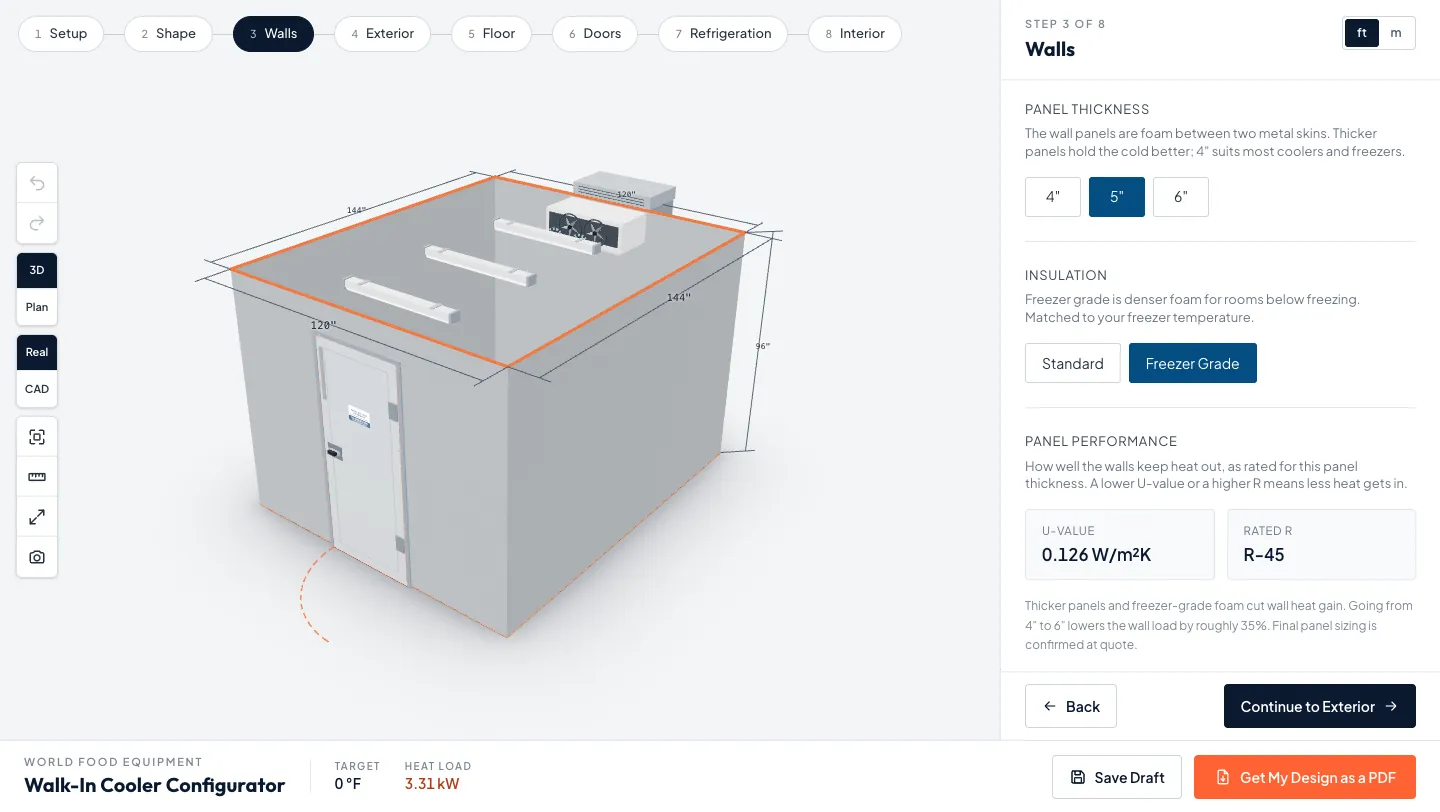
Task: Go to step 1 Setup
Action: [61, 33]
